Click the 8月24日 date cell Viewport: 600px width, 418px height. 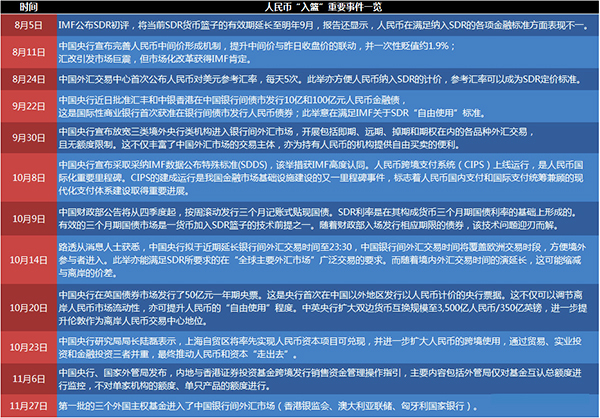(x=28, y=77)
